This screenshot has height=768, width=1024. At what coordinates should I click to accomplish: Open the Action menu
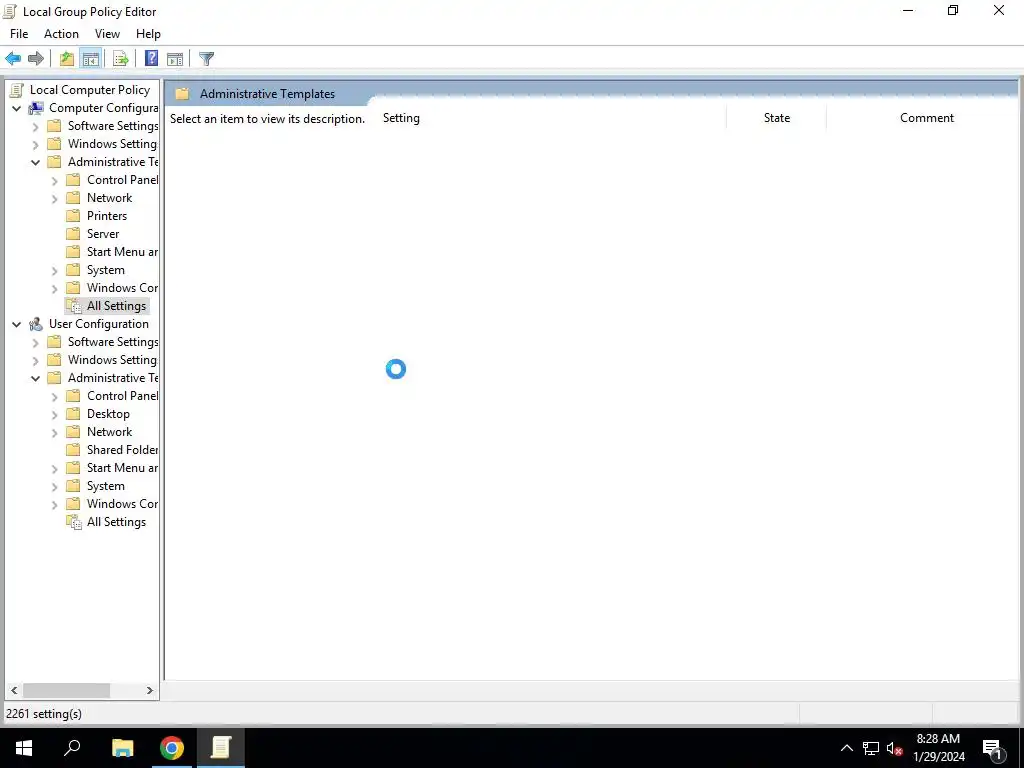tap(61, 34)
